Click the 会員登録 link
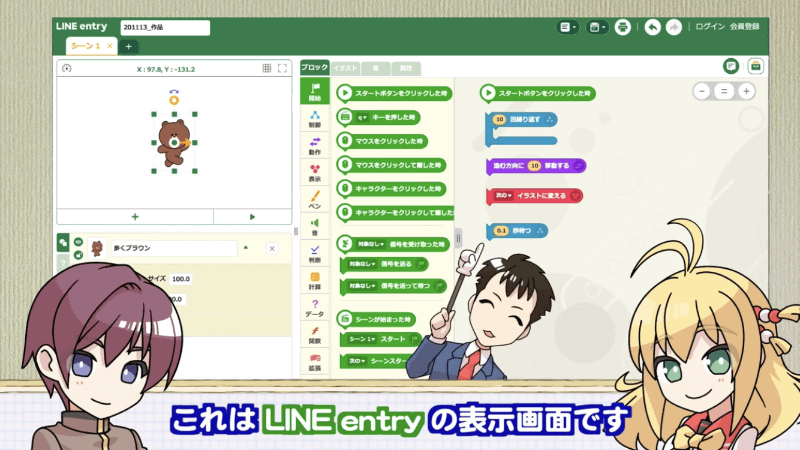Image resolution: width=800 pixels, height=450 pixels. (x=745, y=27)
